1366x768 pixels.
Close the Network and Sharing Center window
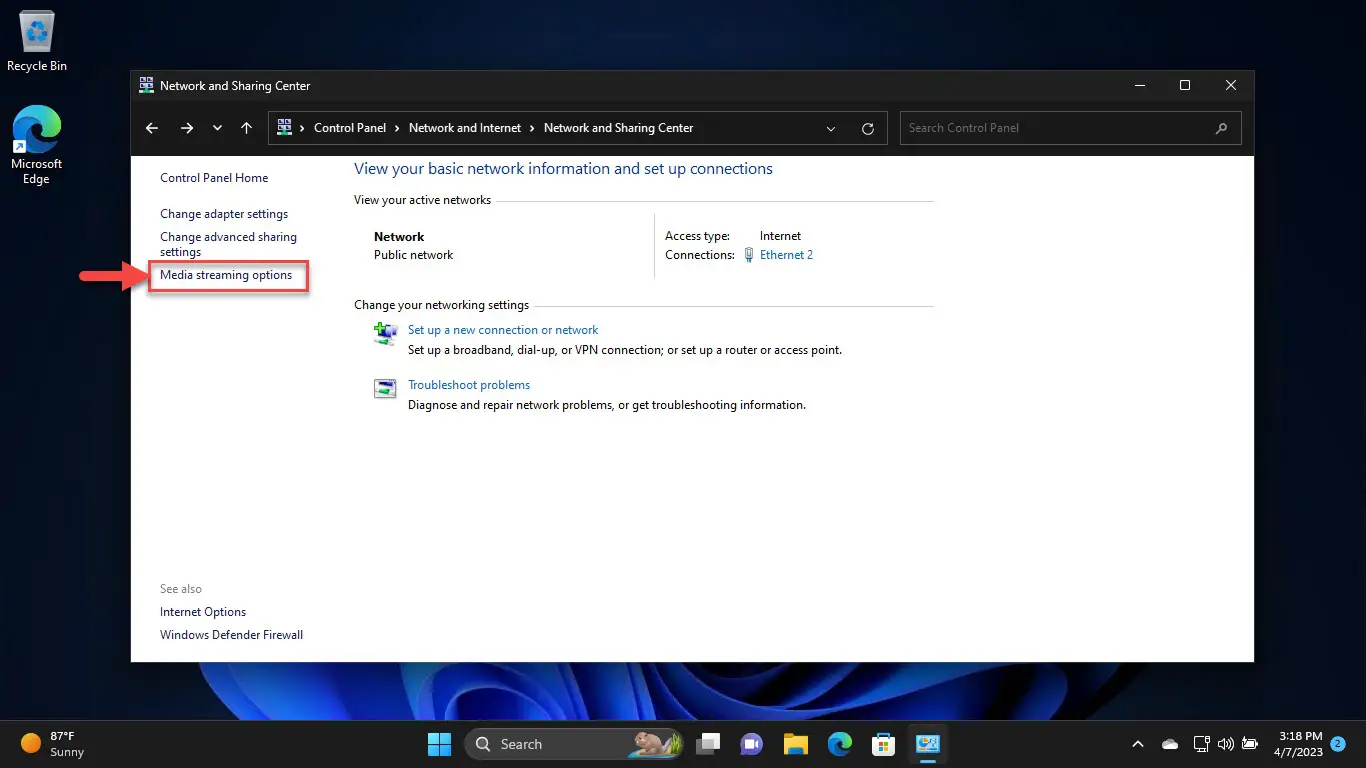[1231, 86]
